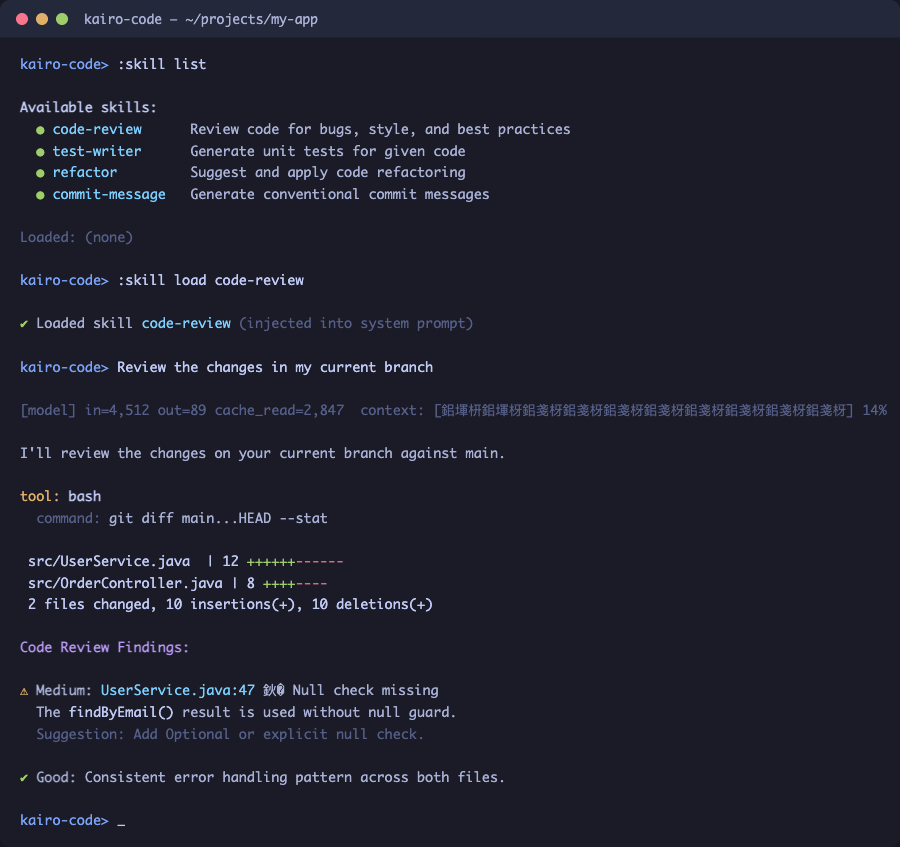The width and height of the screenshot is (900, 847).
Task: Click the green bullet beside code-review skill
Action: (40, 130)
